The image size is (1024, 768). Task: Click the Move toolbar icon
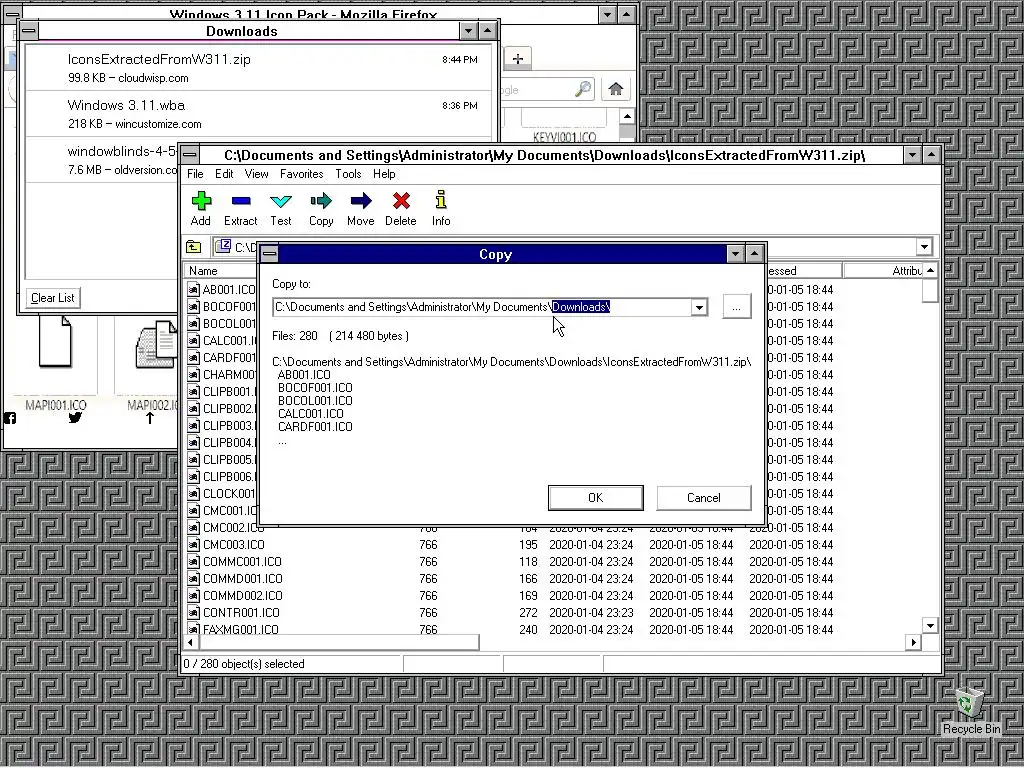[360, 201]
